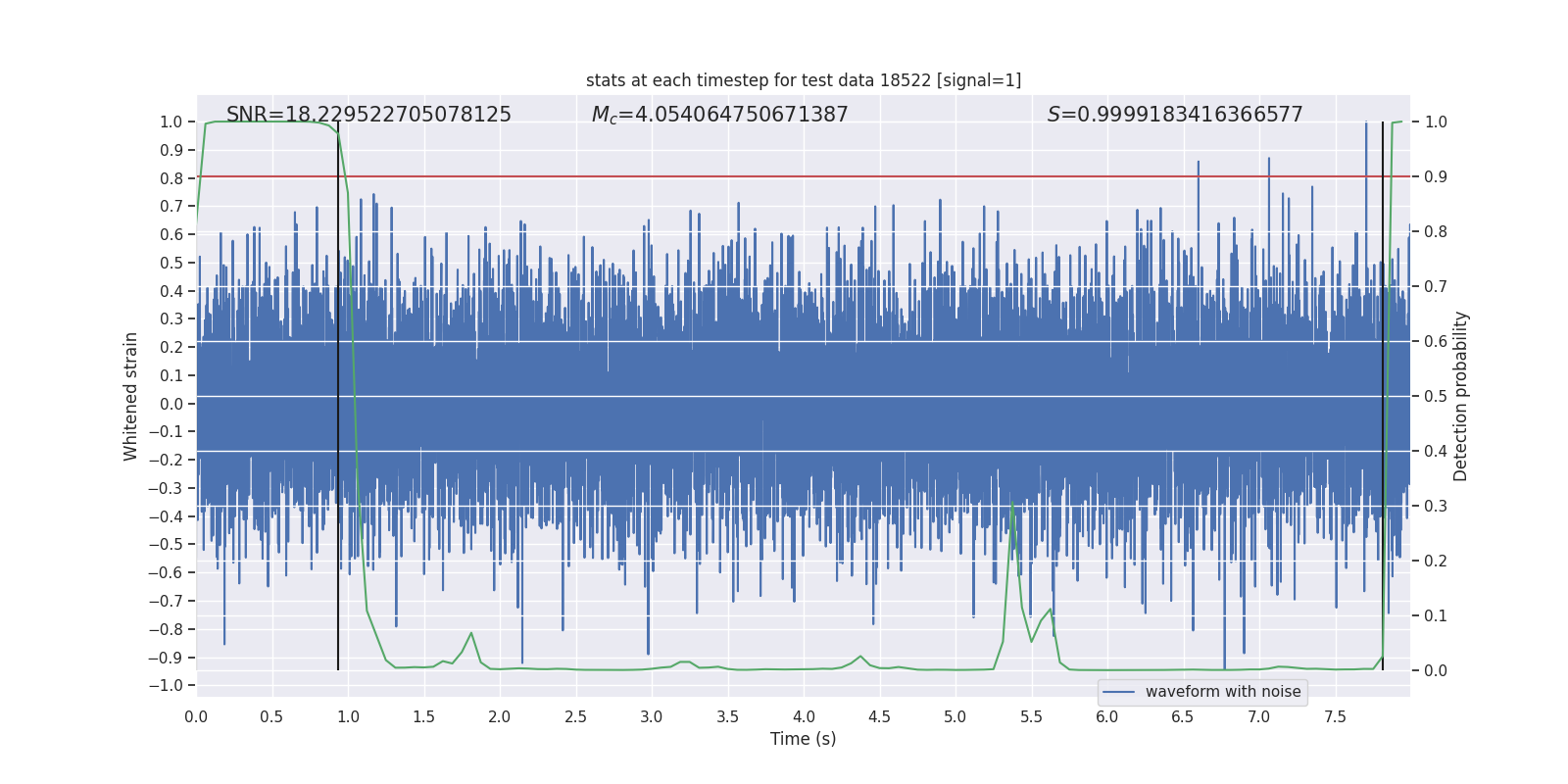Click the x-axis tick label 2.5
This screenshot has height=784, width=1568.
[575, 716]
